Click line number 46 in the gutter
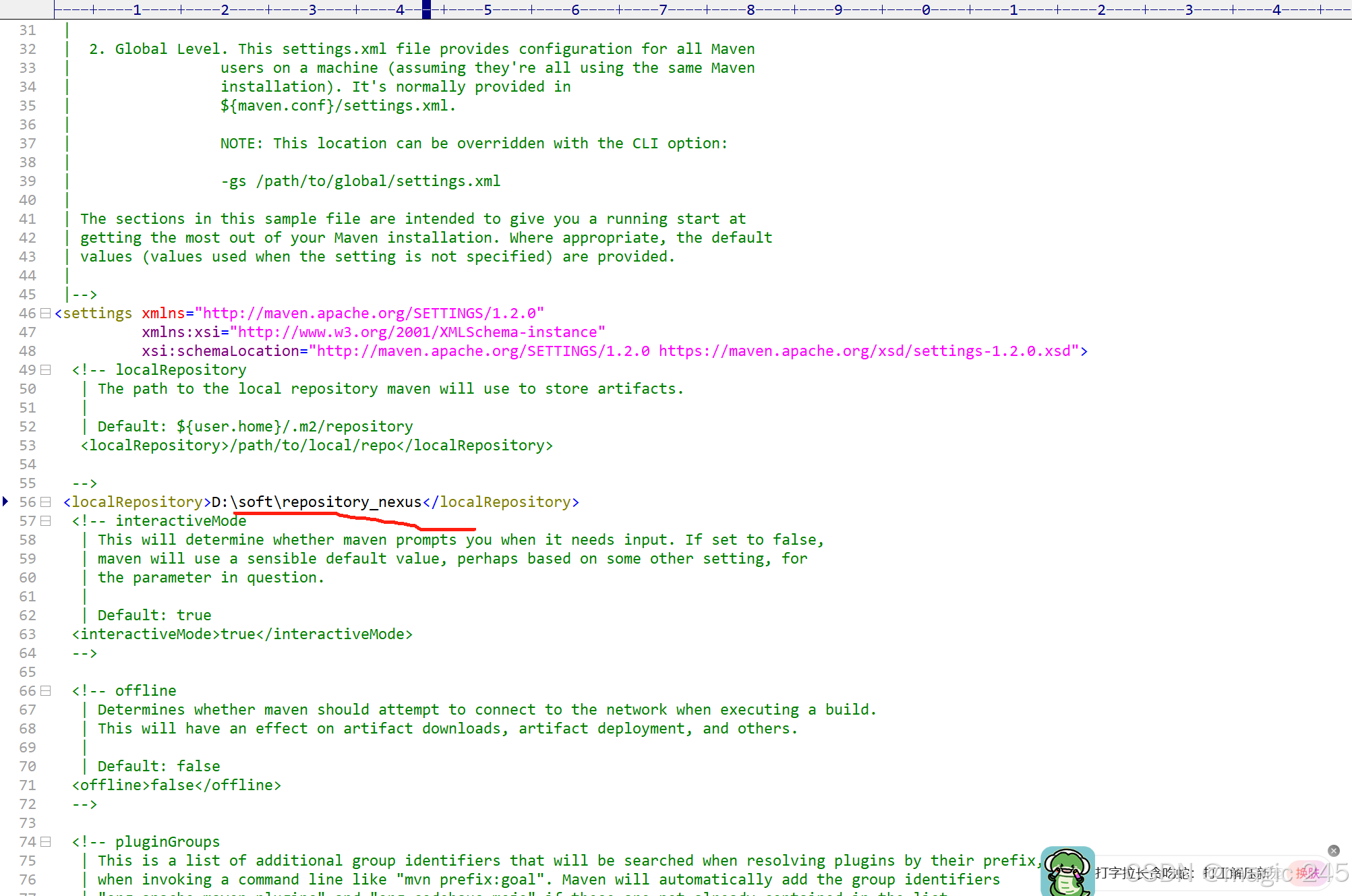Viewport: 1352px width, 896px height. coord(27,313)
